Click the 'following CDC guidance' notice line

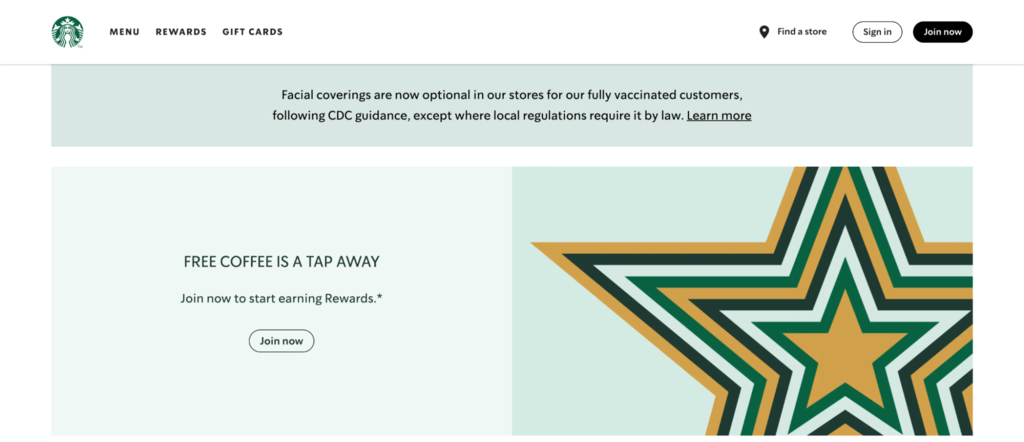pyautogui.click(x=478, y=116)
